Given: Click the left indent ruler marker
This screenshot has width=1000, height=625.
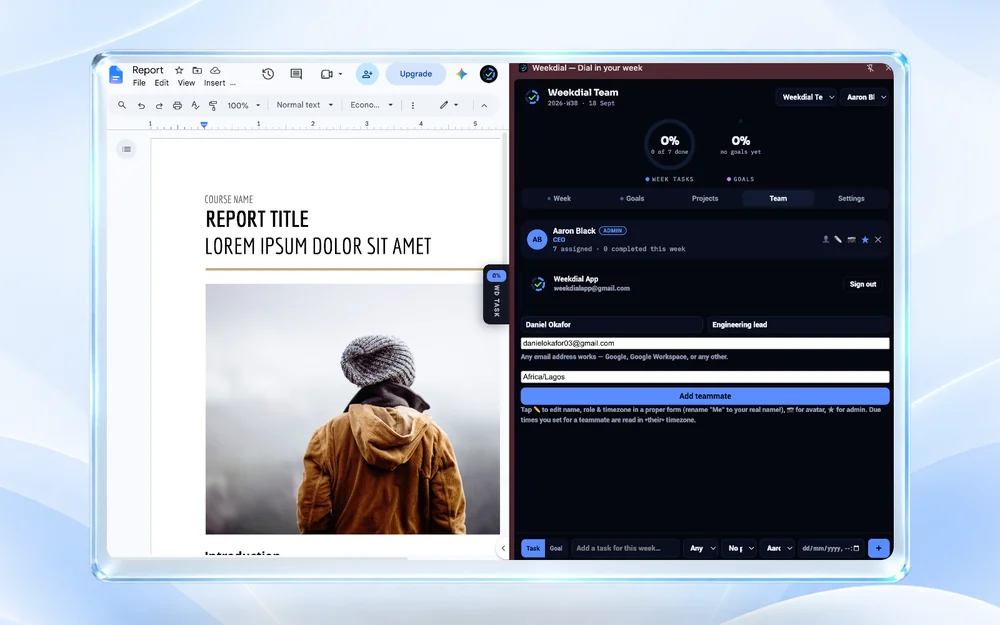Looking at the screenshot, I should coord(203,125).
